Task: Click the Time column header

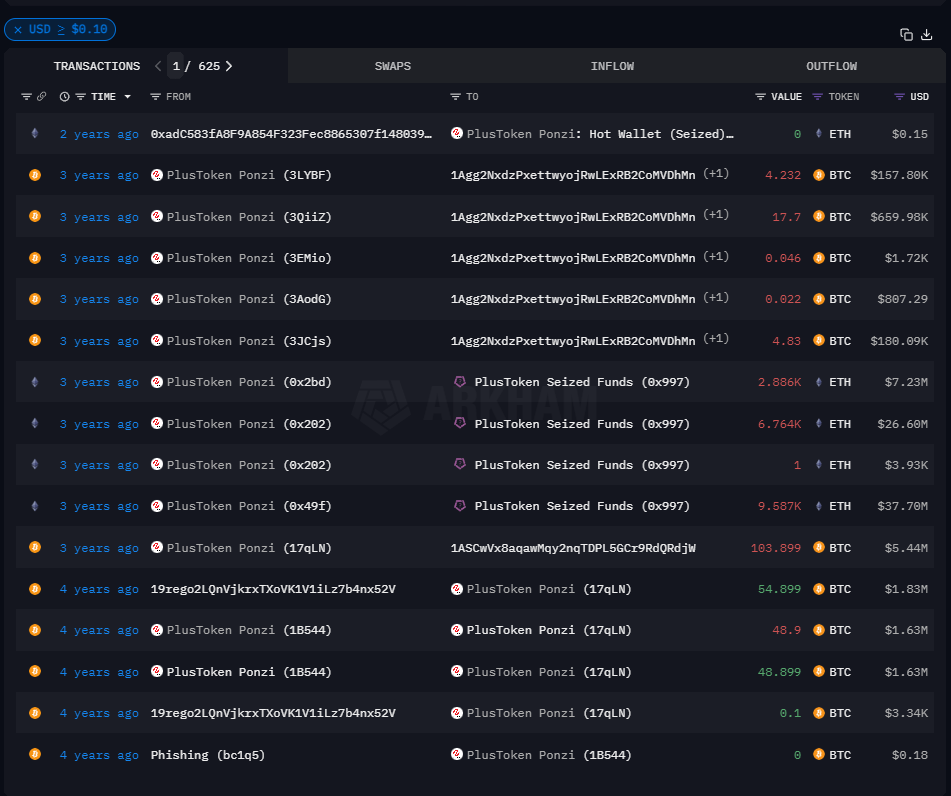Action: tap(103, 96)
